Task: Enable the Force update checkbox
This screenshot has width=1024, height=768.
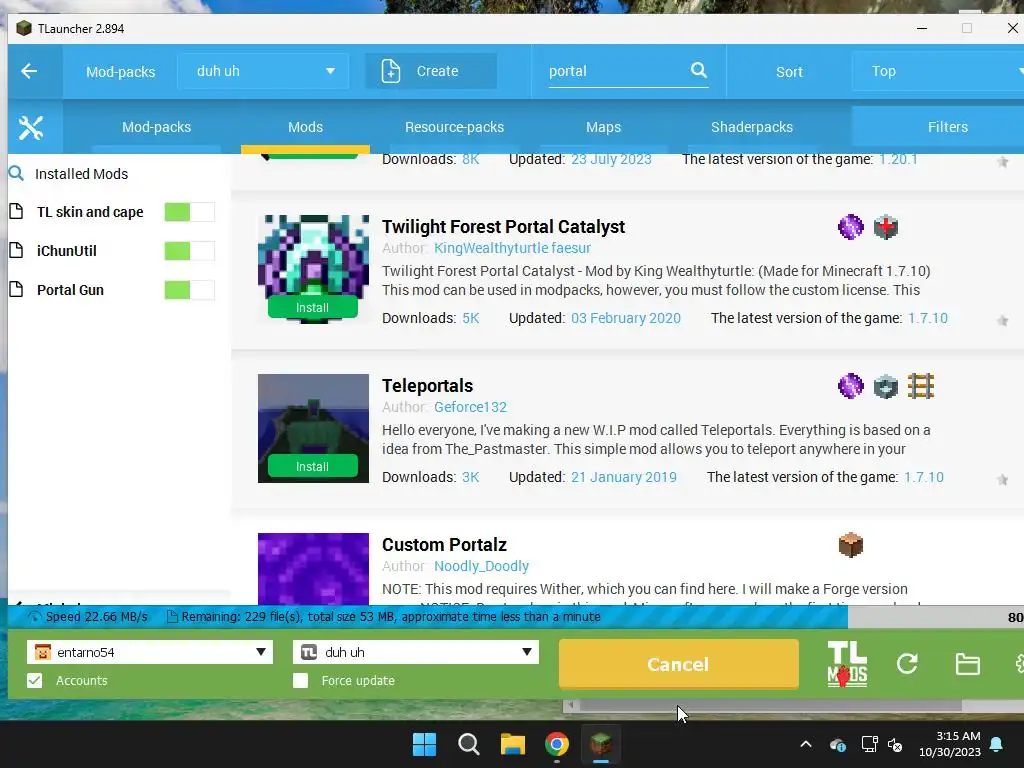Action: (300, 680)
